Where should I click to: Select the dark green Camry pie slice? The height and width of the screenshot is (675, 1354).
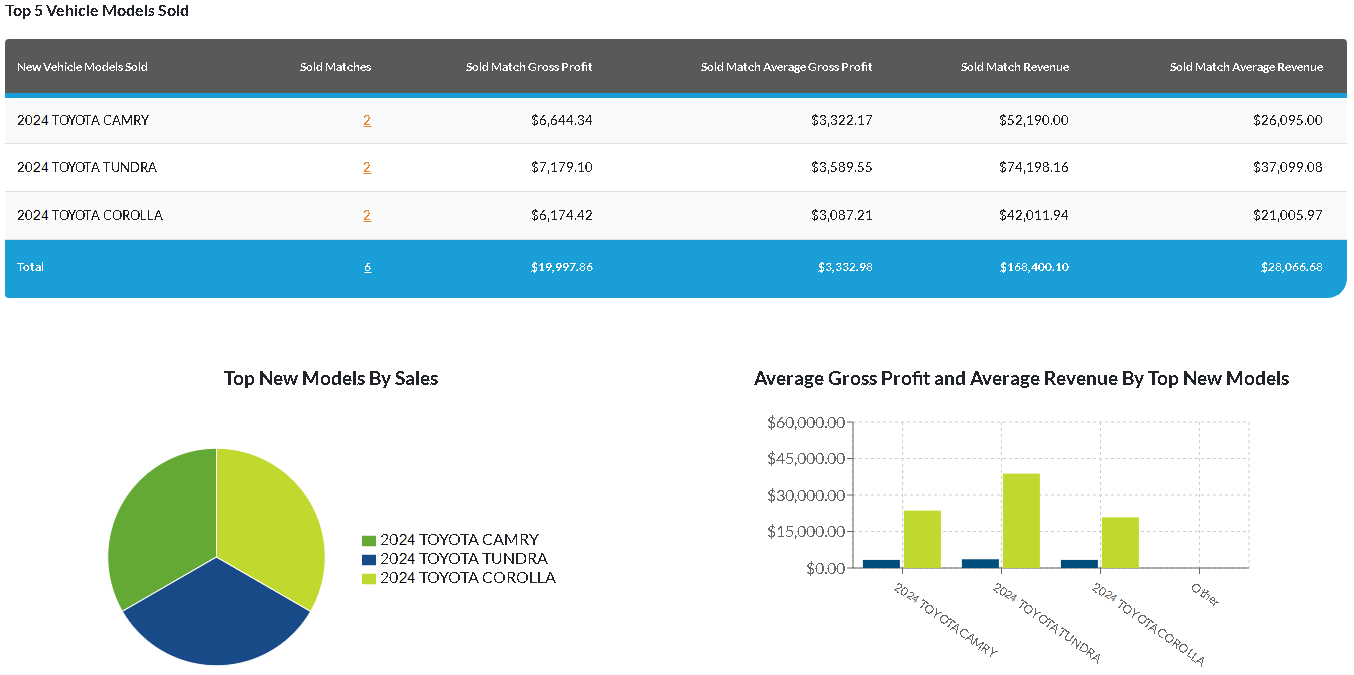160,520
